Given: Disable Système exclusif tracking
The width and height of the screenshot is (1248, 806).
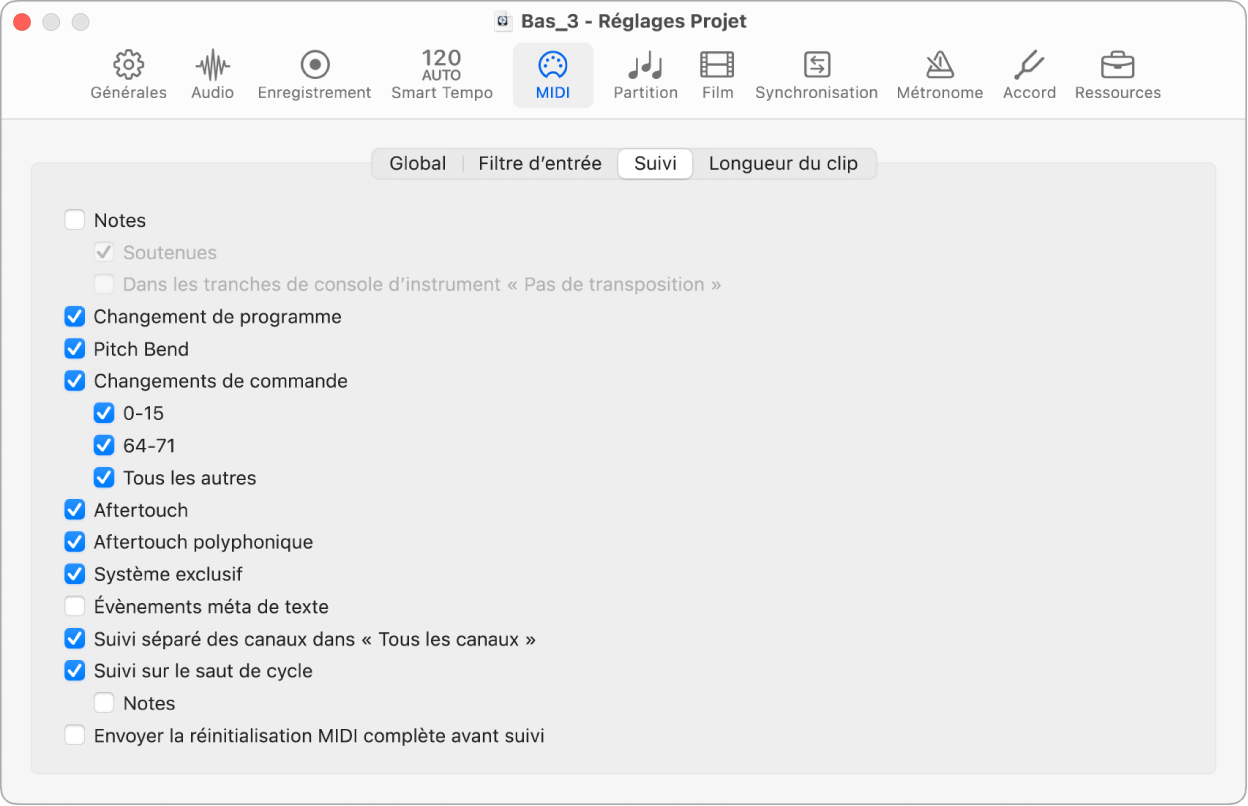Looking at the screenshot, I should click(x=74, y=574).
